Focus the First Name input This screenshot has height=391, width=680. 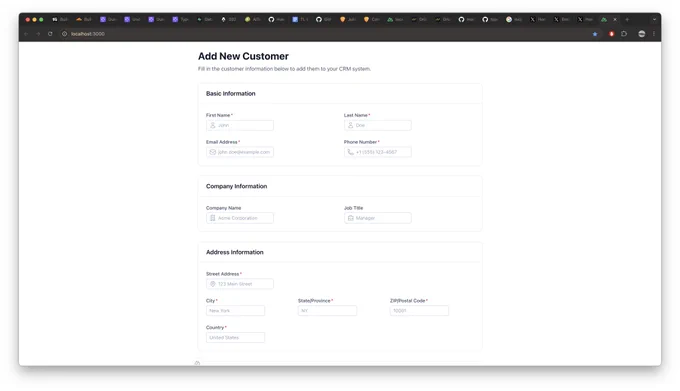(240, 125)
